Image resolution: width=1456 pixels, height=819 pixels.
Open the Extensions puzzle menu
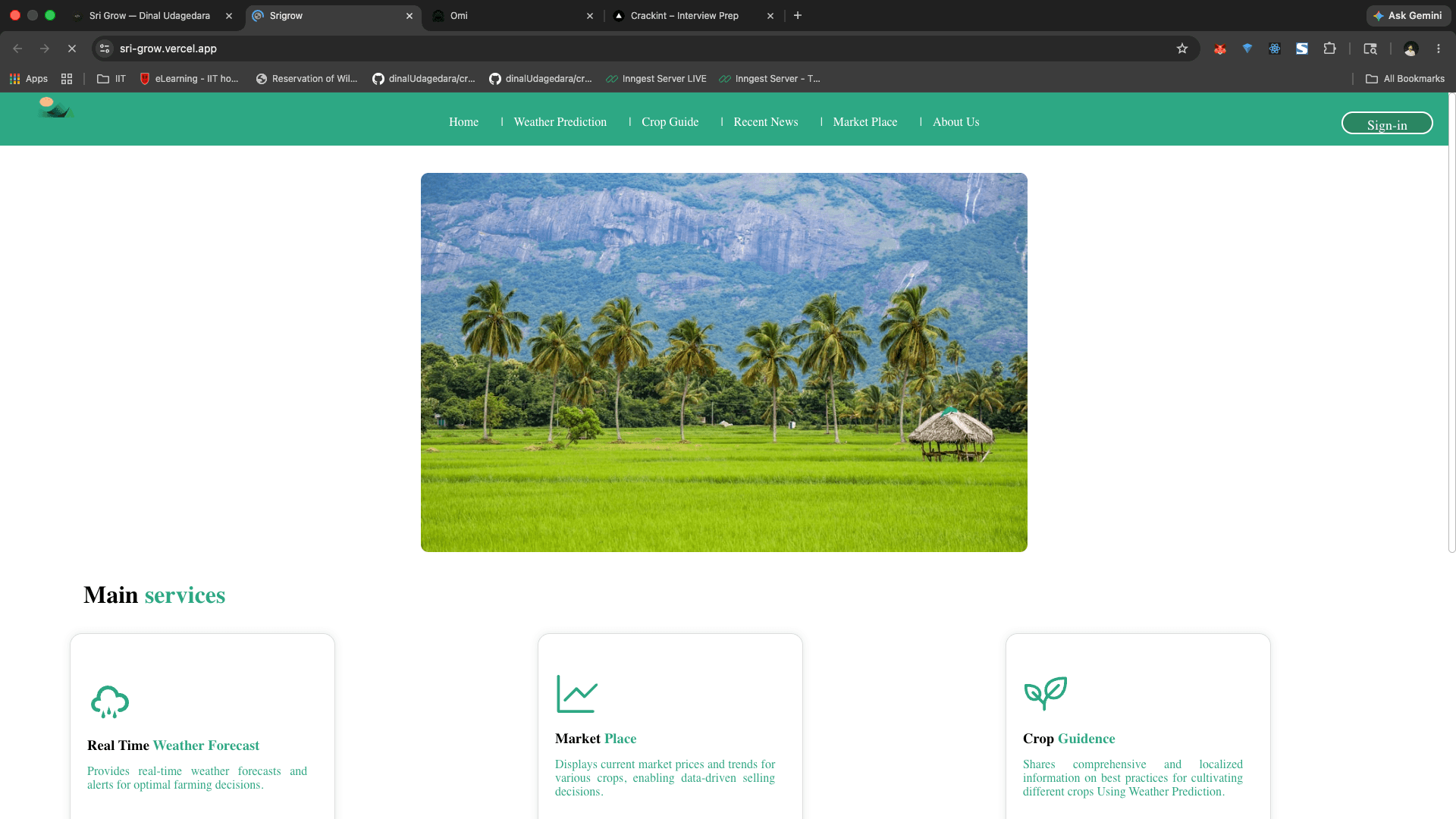(1329, 49)
